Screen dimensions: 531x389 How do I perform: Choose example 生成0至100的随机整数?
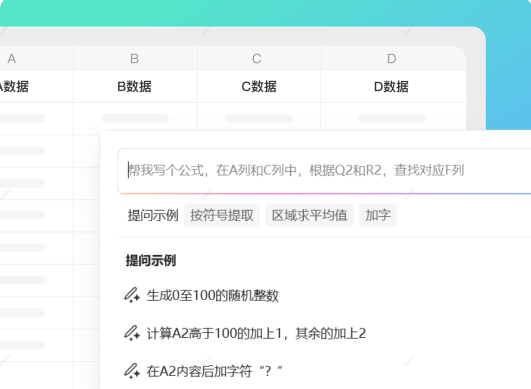click(x=213, y=295)
